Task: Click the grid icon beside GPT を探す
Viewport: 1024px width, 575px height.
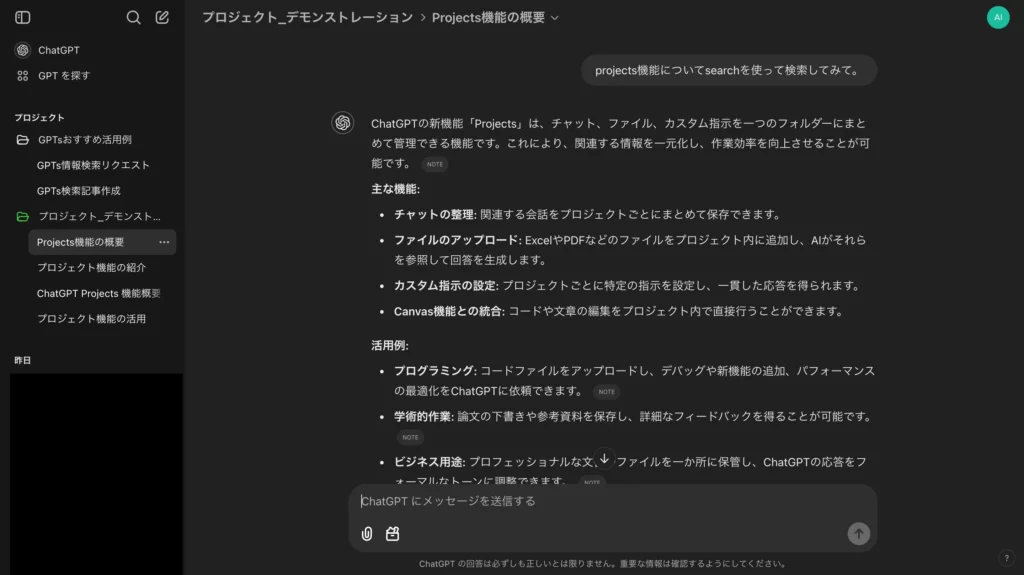Action: [x=23, y=76]
